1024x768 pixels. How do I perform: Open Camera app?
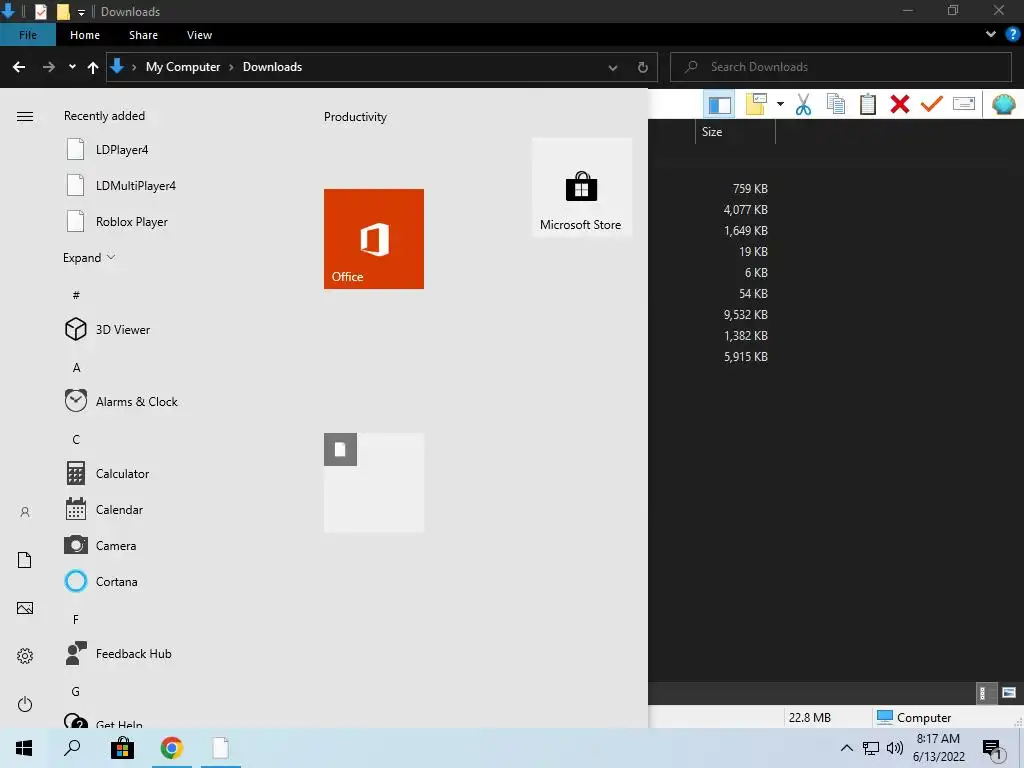[x=101, y=545]
